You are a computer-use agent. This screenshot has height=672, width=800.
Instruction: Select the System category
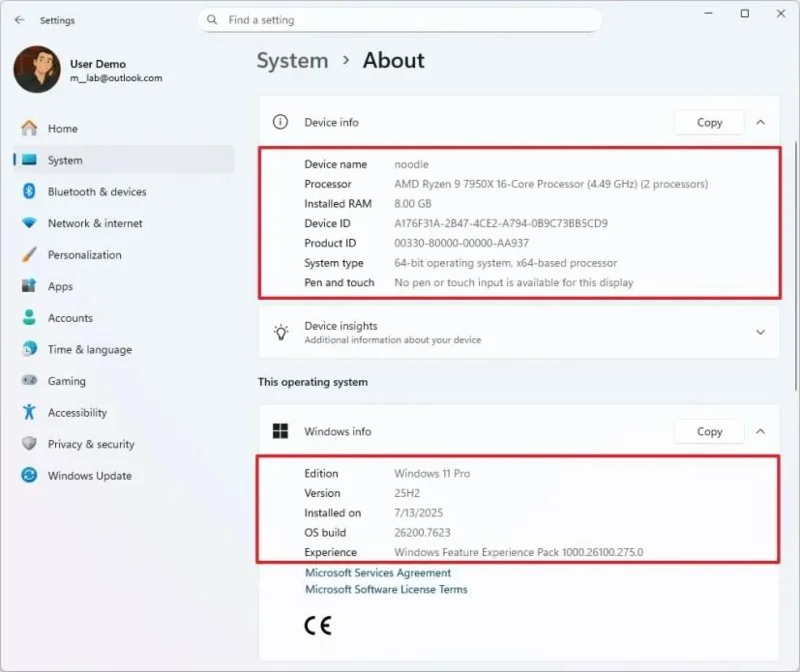coord(123,160)
